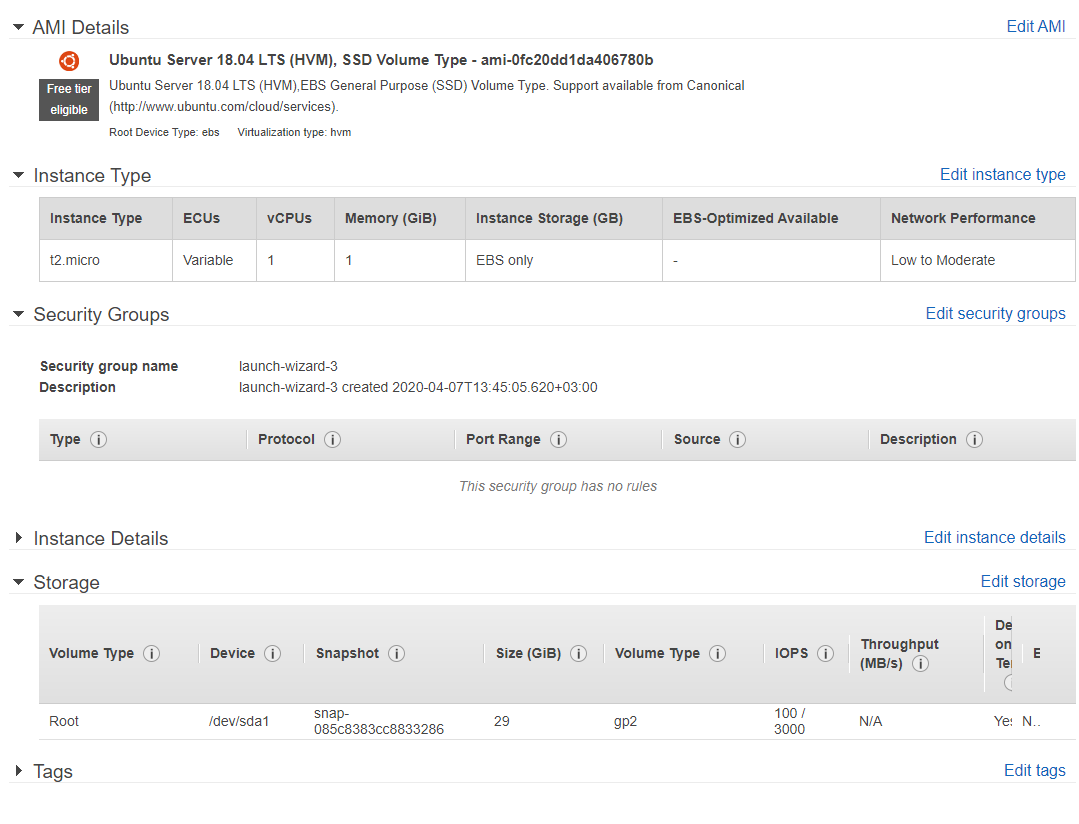Click the AMI title with ami-0fc20dd1da406780b
The image size is (1079, 824).
[x=381, y=60]
